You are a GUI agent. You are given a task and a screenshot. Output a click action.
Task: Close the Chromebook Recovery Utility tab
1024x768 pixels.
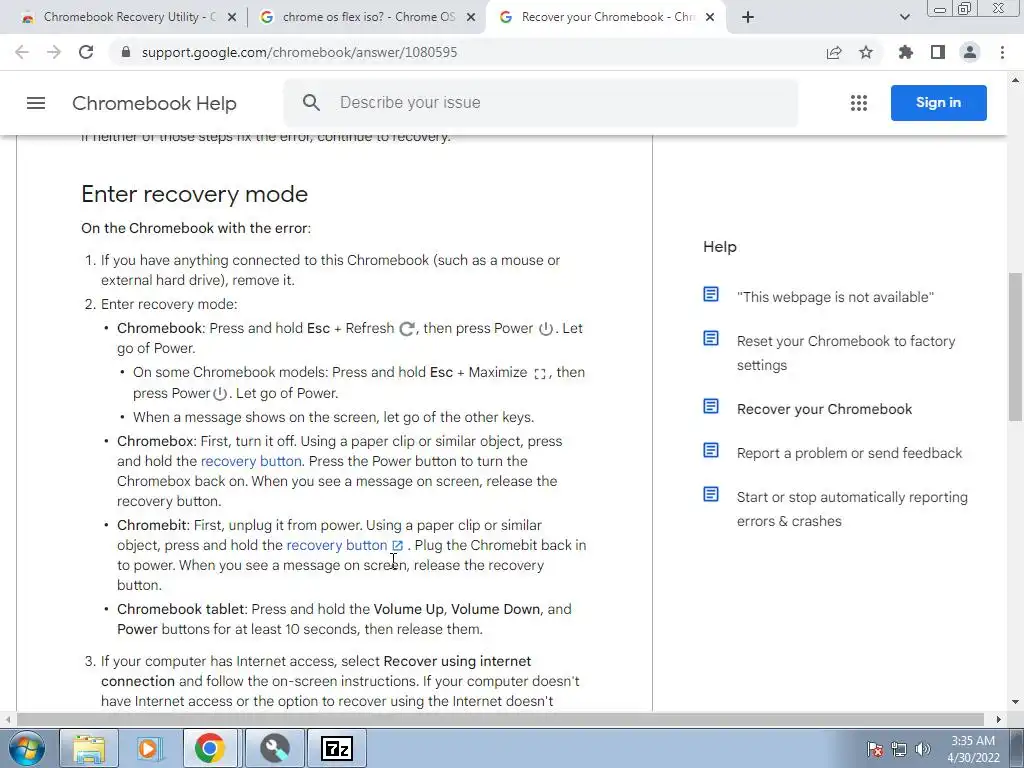[232, 18]
